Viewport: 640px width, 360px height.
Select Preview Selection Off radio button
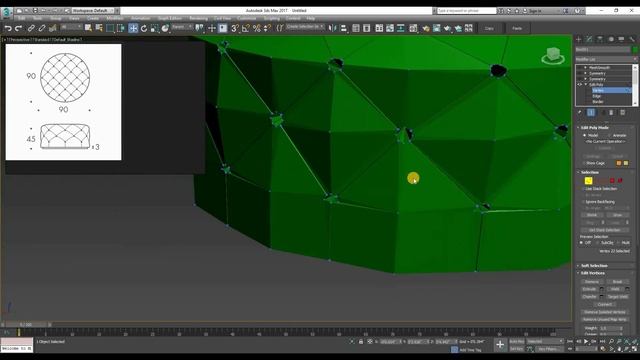coord(581,242)
